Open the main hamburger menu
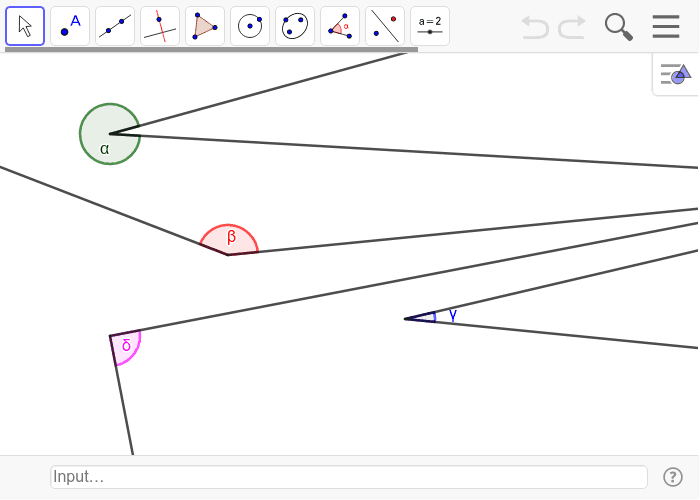 point(666,27)
